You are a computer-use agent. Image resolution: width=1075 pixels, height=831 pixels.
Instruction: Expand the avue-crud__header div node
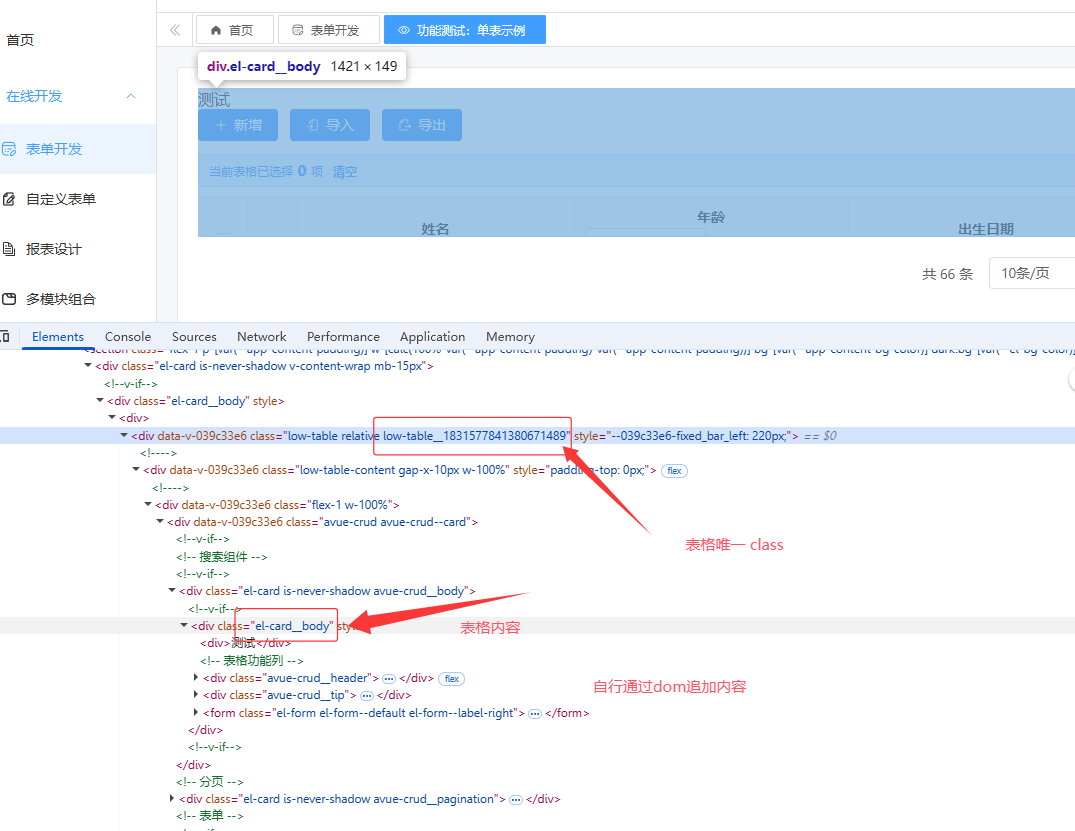(196, 678)
